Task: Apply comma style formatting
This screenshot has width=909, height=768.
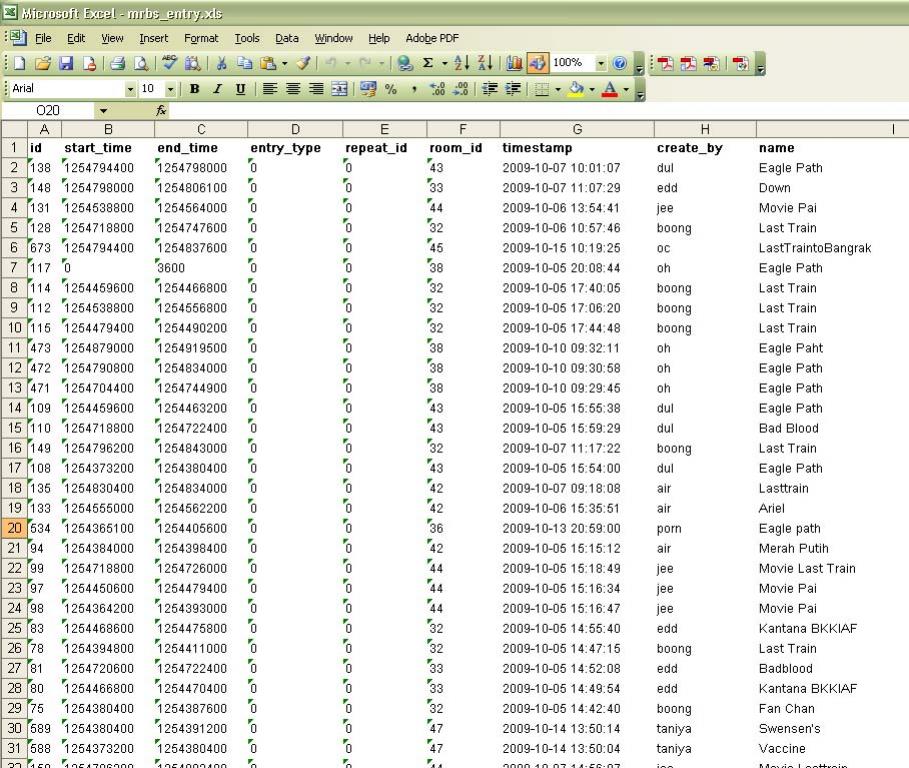Action: (x=414, y=89)
